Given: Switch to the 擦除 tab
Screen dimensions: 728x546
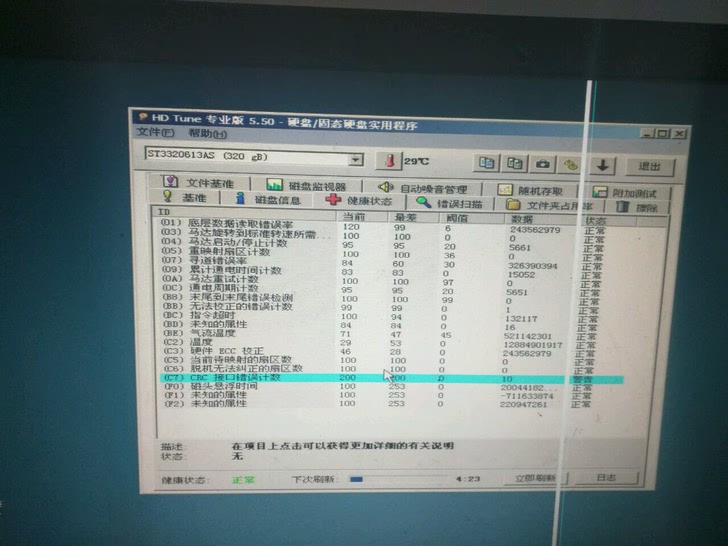Looking at the screenshot, I should point(637,207).
